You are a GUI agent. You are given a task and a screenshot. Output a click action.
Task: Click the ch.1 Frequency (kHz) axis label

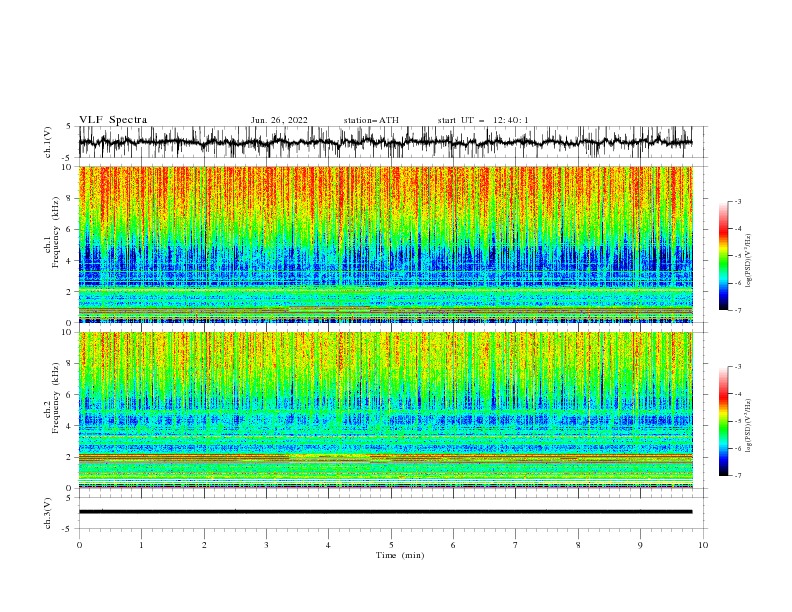[52, 244]
